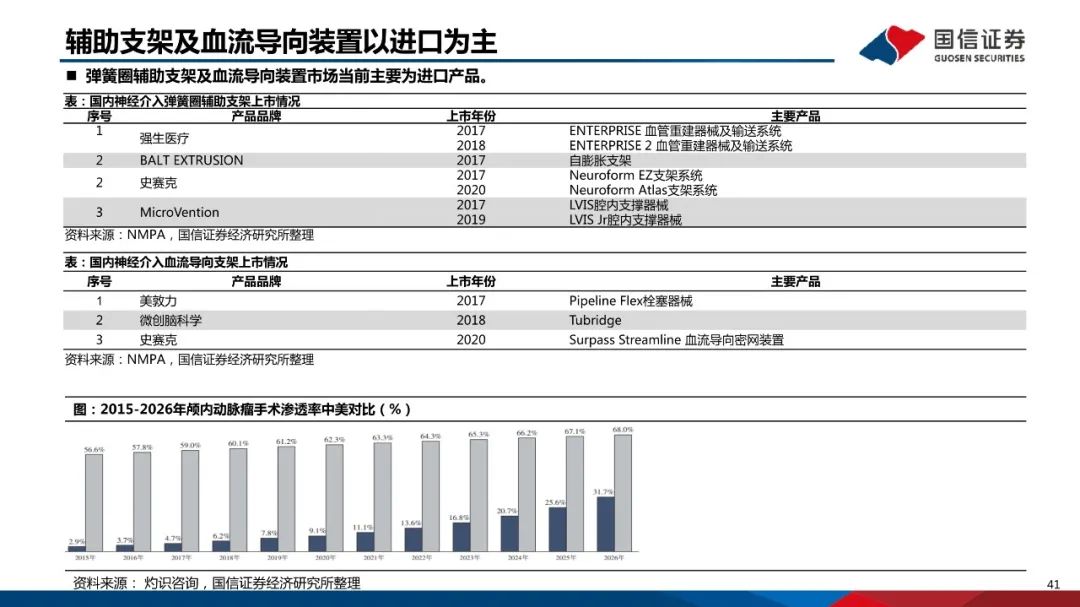1080x607 pixels.
Task: Click the Guosen Securities logo
Action: click(x=942, y=44)
